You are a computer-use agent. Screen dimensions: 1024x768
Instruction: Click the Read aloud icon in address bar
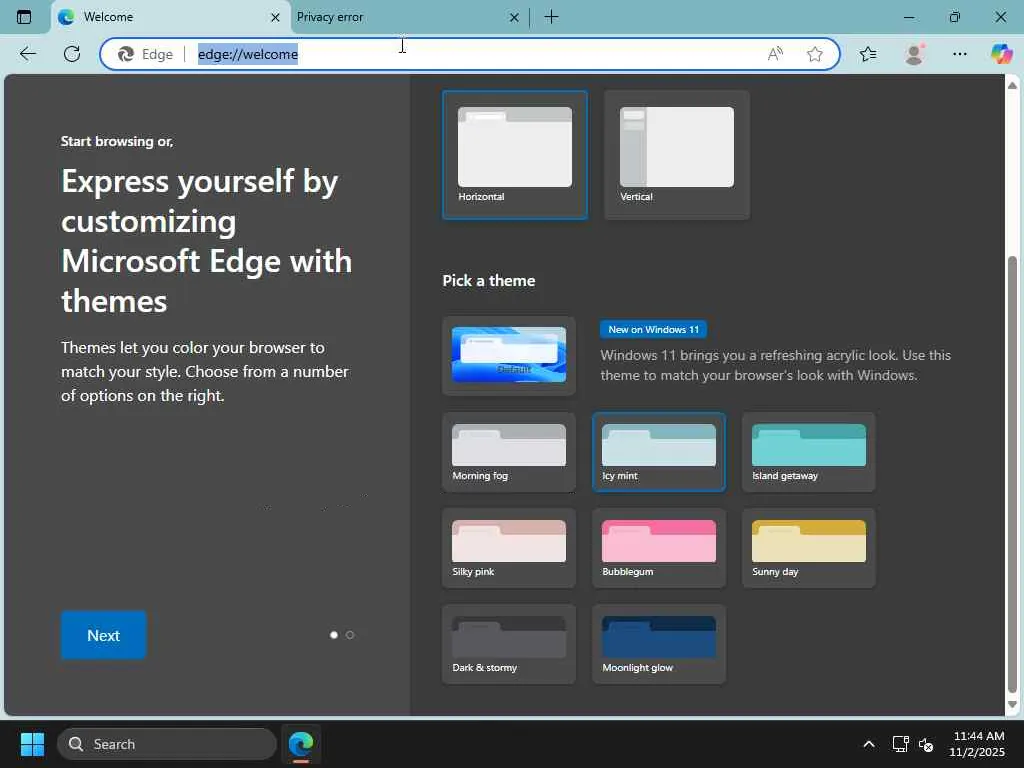click(775, 54)
